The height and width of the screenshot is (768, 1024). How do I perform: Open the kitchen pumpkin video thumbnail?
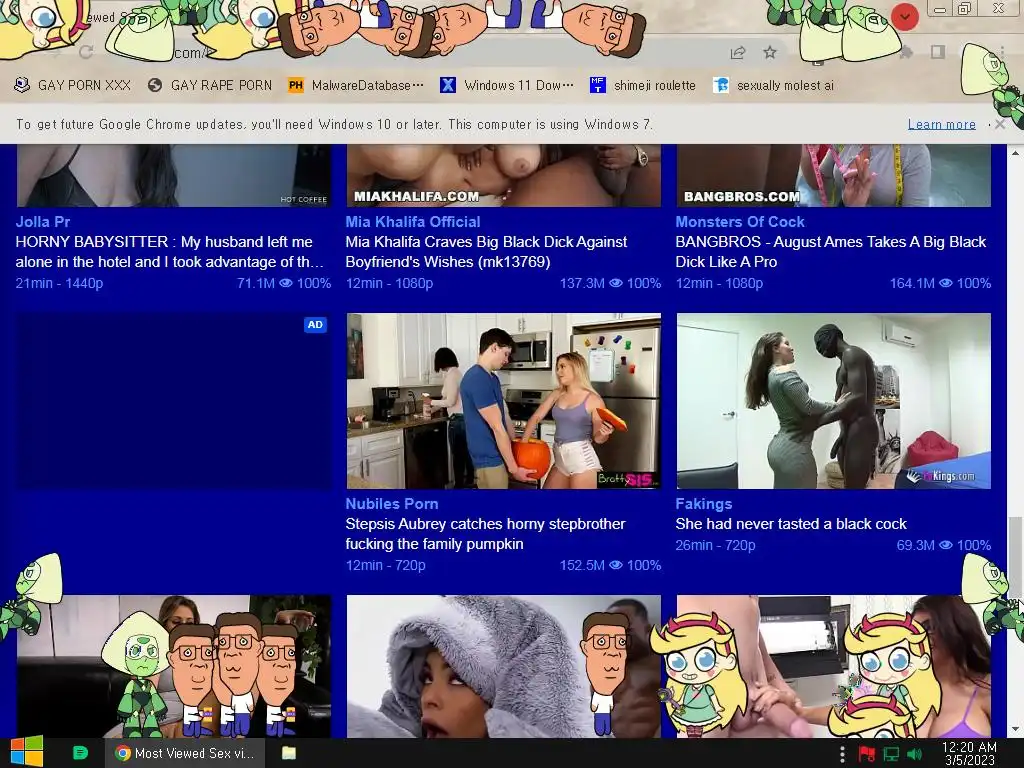(x=504, y=401)
